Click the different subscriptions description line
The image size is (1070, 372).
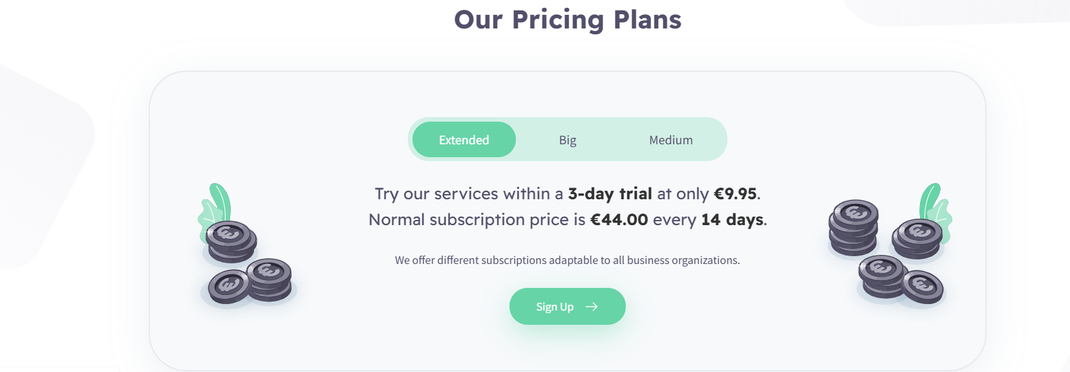pos(567,260)
